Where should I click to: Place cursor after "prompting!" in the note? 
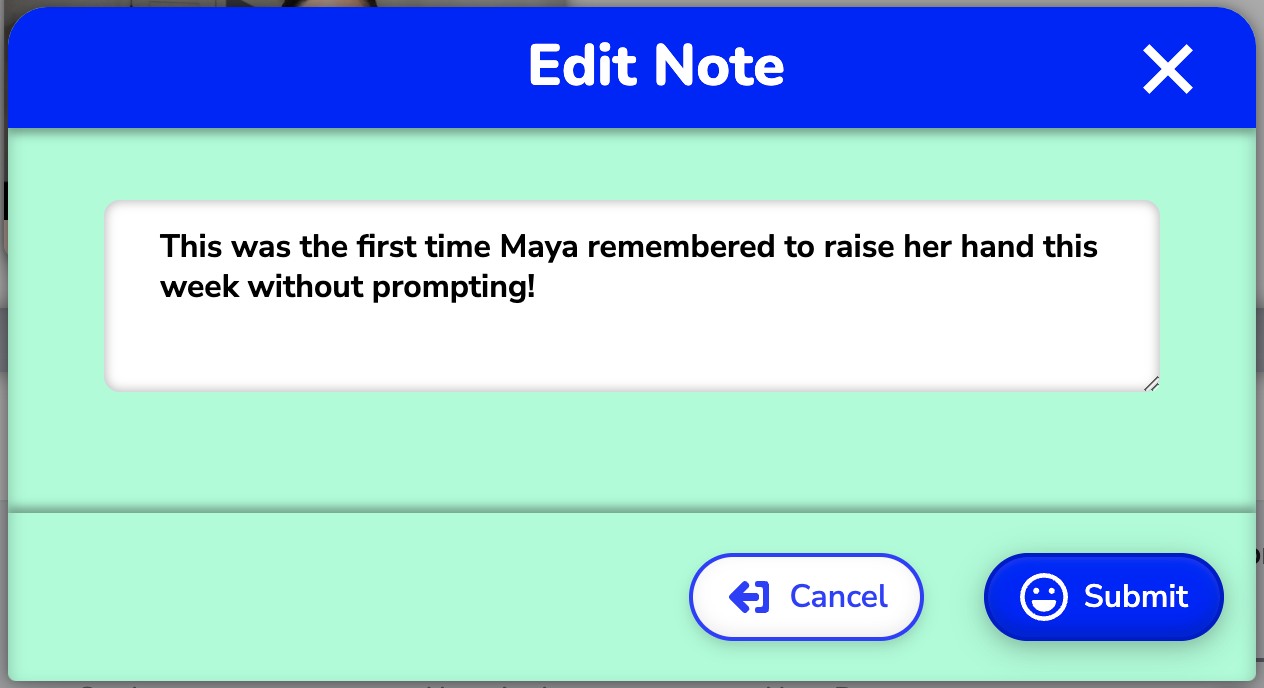click(537, 288)
